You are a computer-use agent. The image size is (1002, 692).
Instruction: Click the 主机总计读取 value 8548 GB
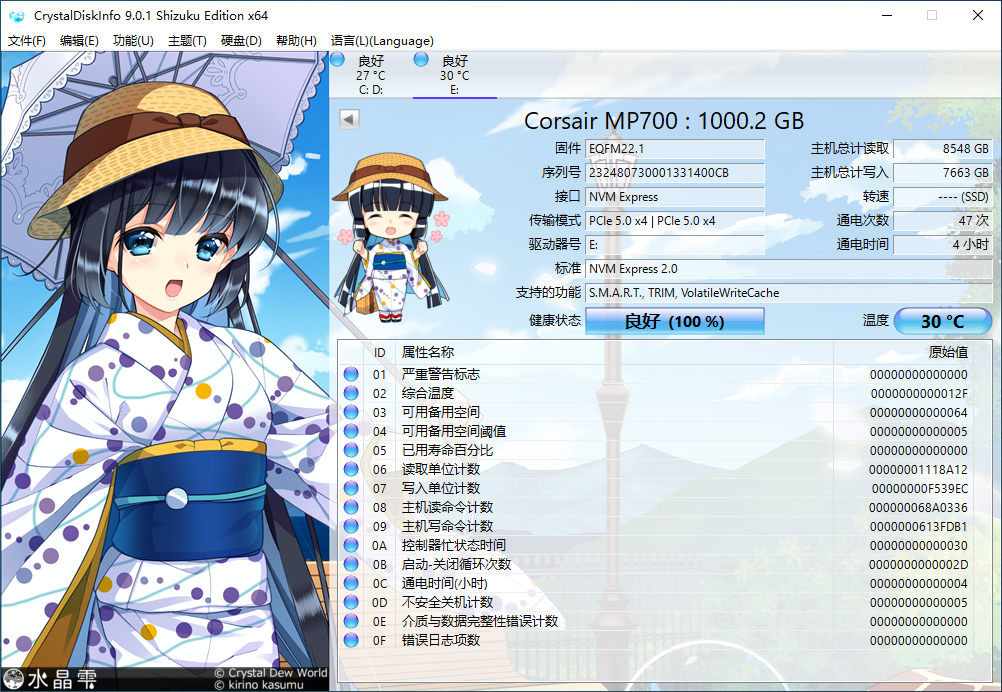click(x=943, y=149)
